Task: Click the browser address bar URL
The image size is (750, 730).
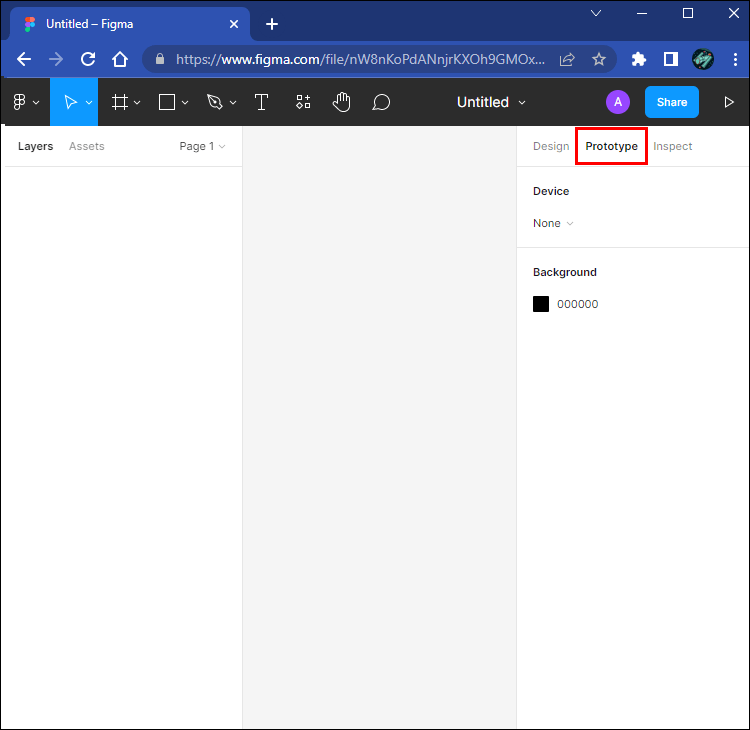Action: coord(360,59)
